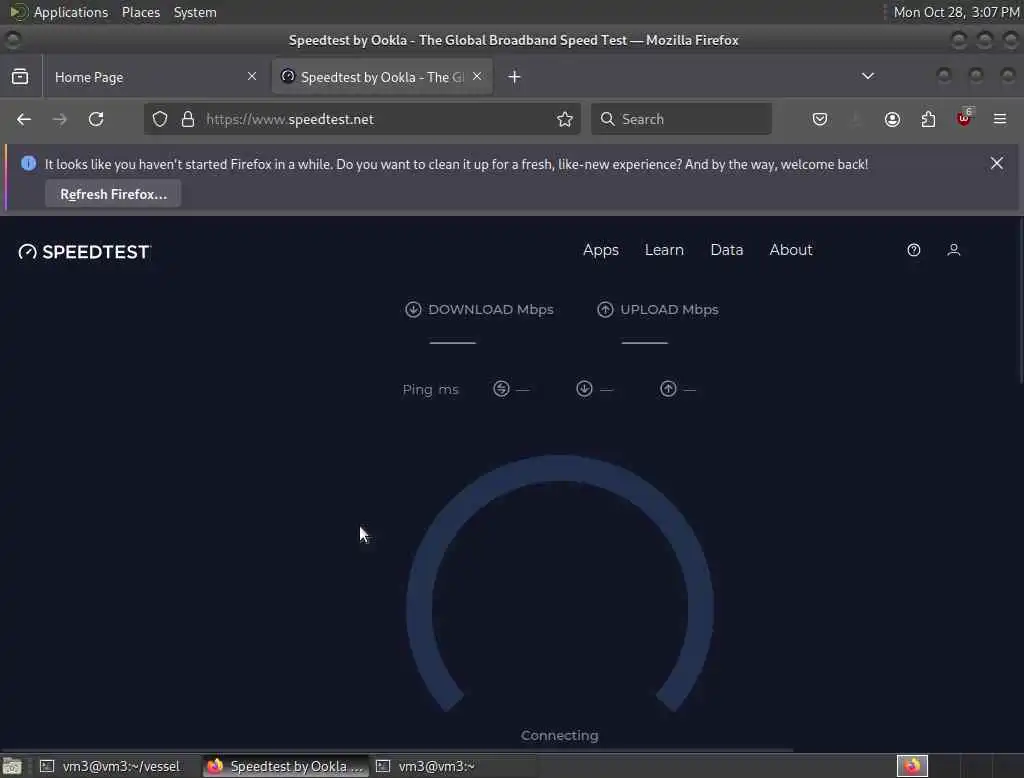1024x778 pixels.
Task: Click the Firefox back arrow button
Action: point(24,119)
